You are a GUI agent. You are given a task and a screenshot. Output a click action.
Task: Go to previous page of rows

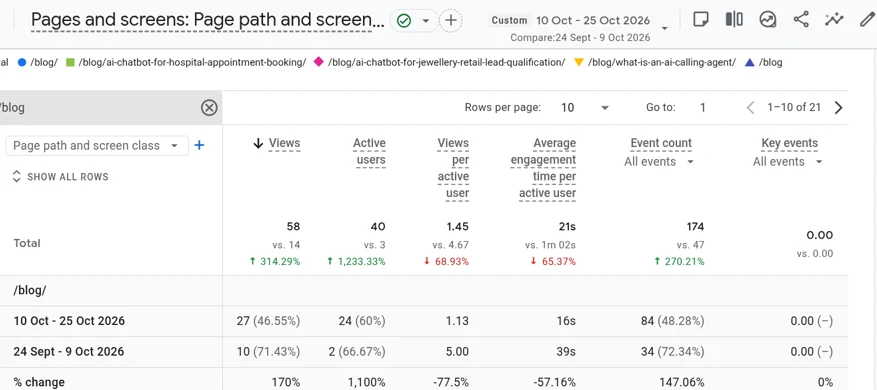(751, 108)
